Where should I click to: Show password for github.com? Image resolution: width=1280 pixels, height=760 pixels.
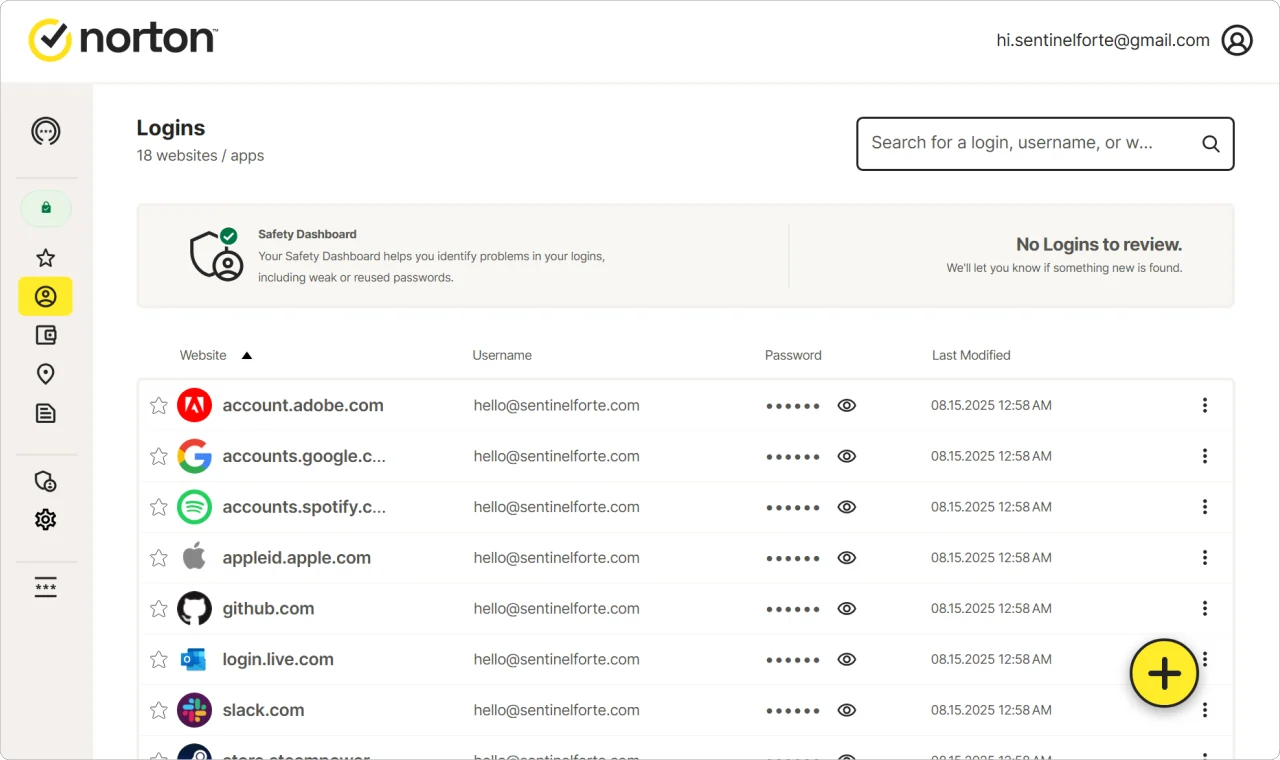coord(847,608)
